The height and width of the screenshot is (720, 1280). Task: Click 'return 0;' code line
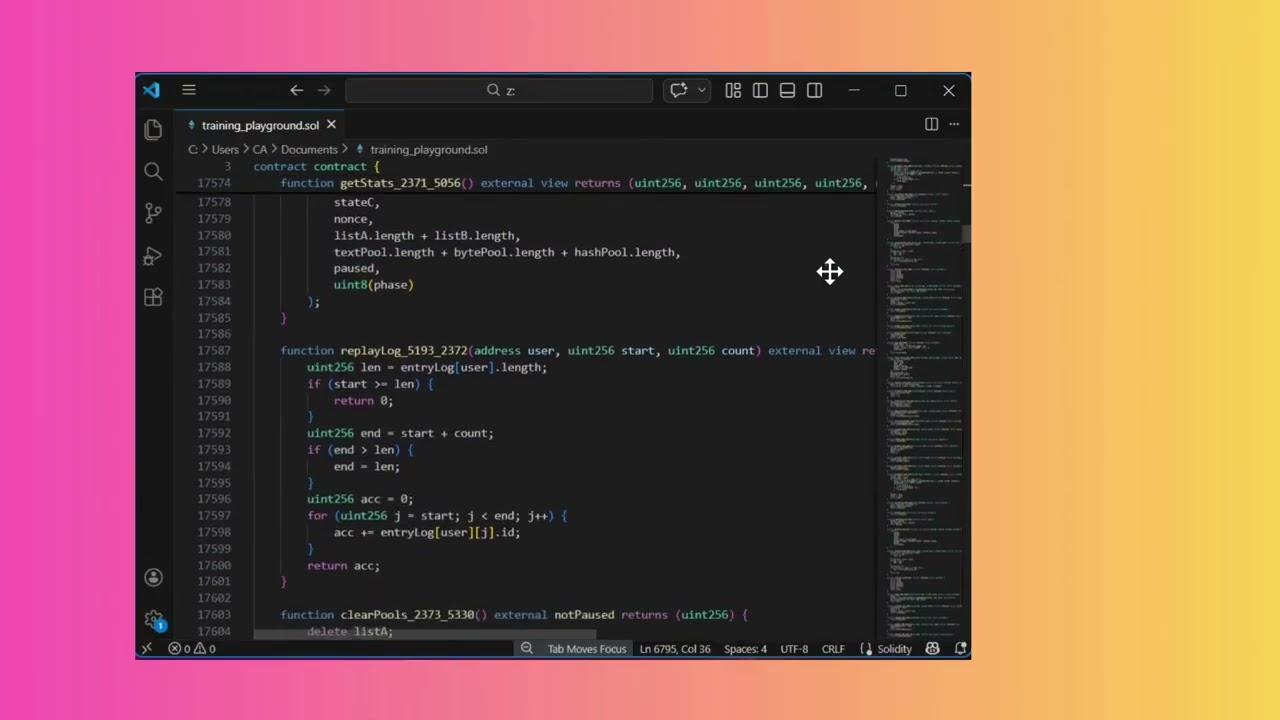tap(363, 400)
